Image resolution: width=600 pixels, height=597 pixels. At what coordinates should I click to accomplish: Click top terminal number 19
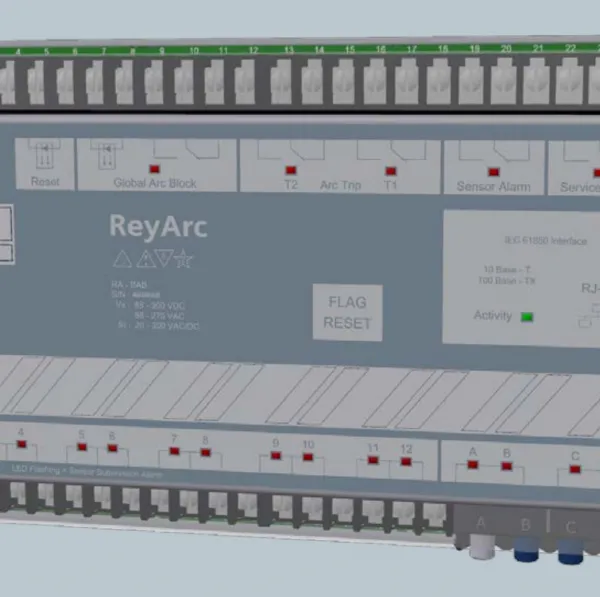[475, 49]
